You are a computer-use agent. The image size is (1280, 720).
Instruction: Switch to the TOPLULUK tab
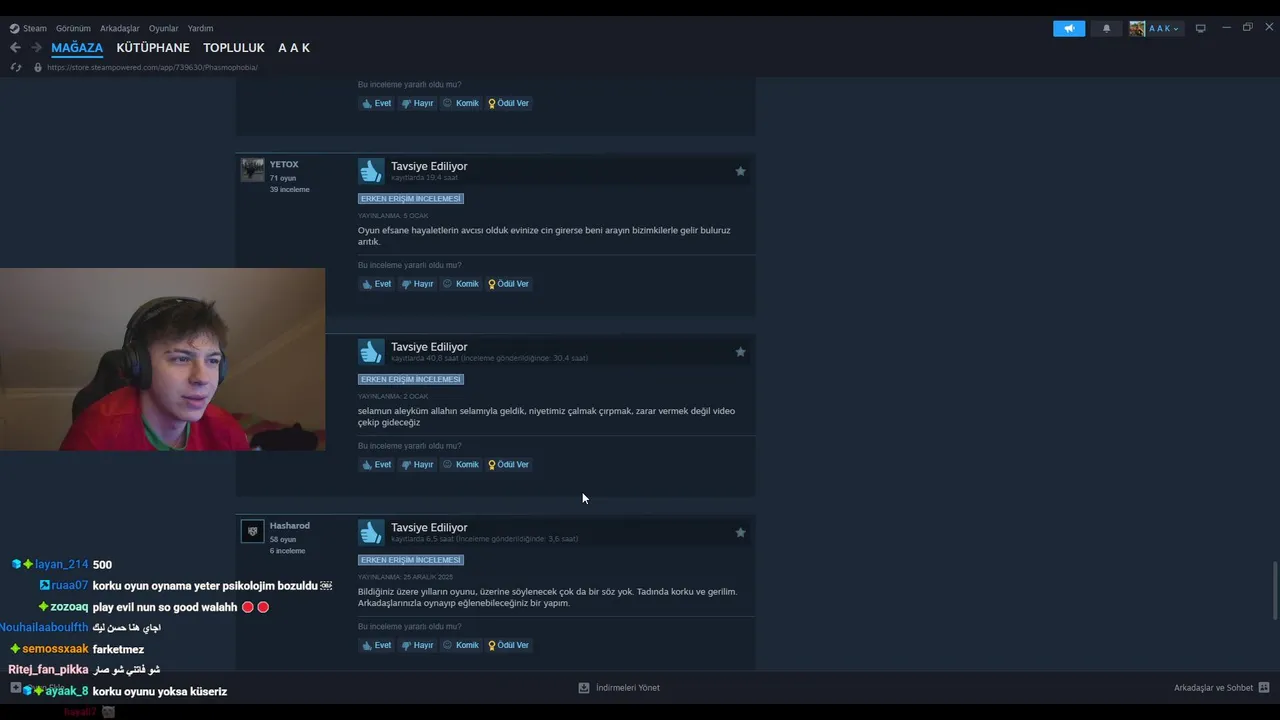coord(234,48)
